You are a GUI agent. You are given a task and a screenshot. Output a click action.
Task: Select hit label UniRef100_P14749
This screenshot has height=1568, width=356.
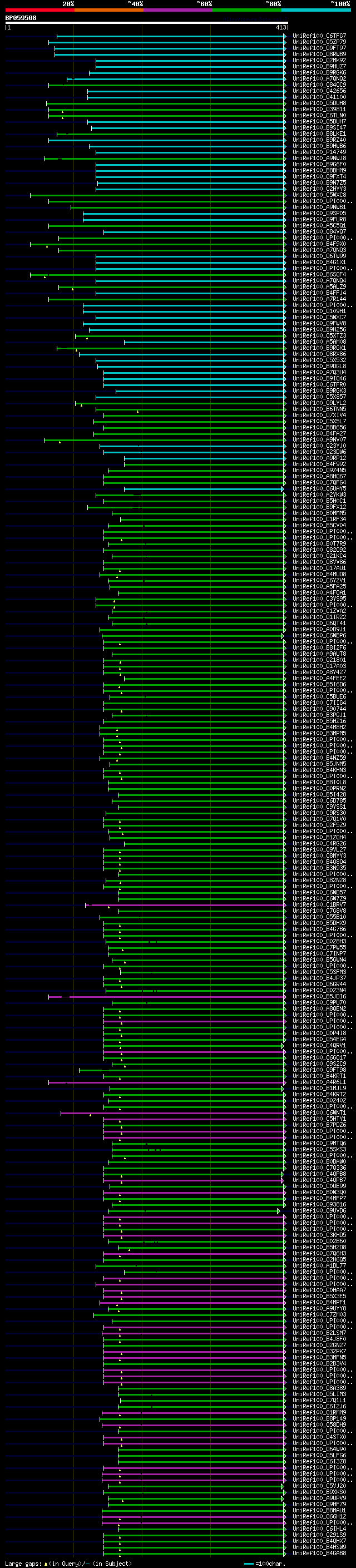pyautogui.click(x=319, y=152)
